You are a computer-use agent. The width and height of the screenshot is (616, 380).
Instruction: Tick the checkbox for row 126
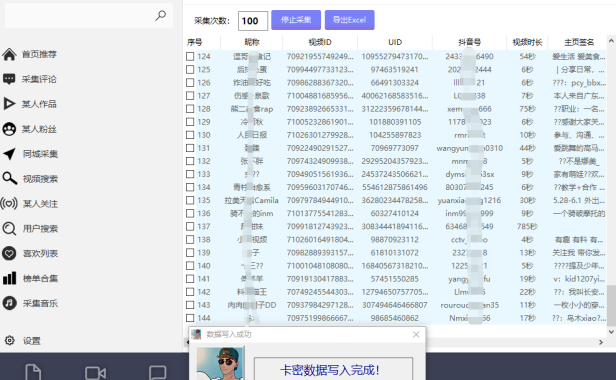[x=190, y=83]
